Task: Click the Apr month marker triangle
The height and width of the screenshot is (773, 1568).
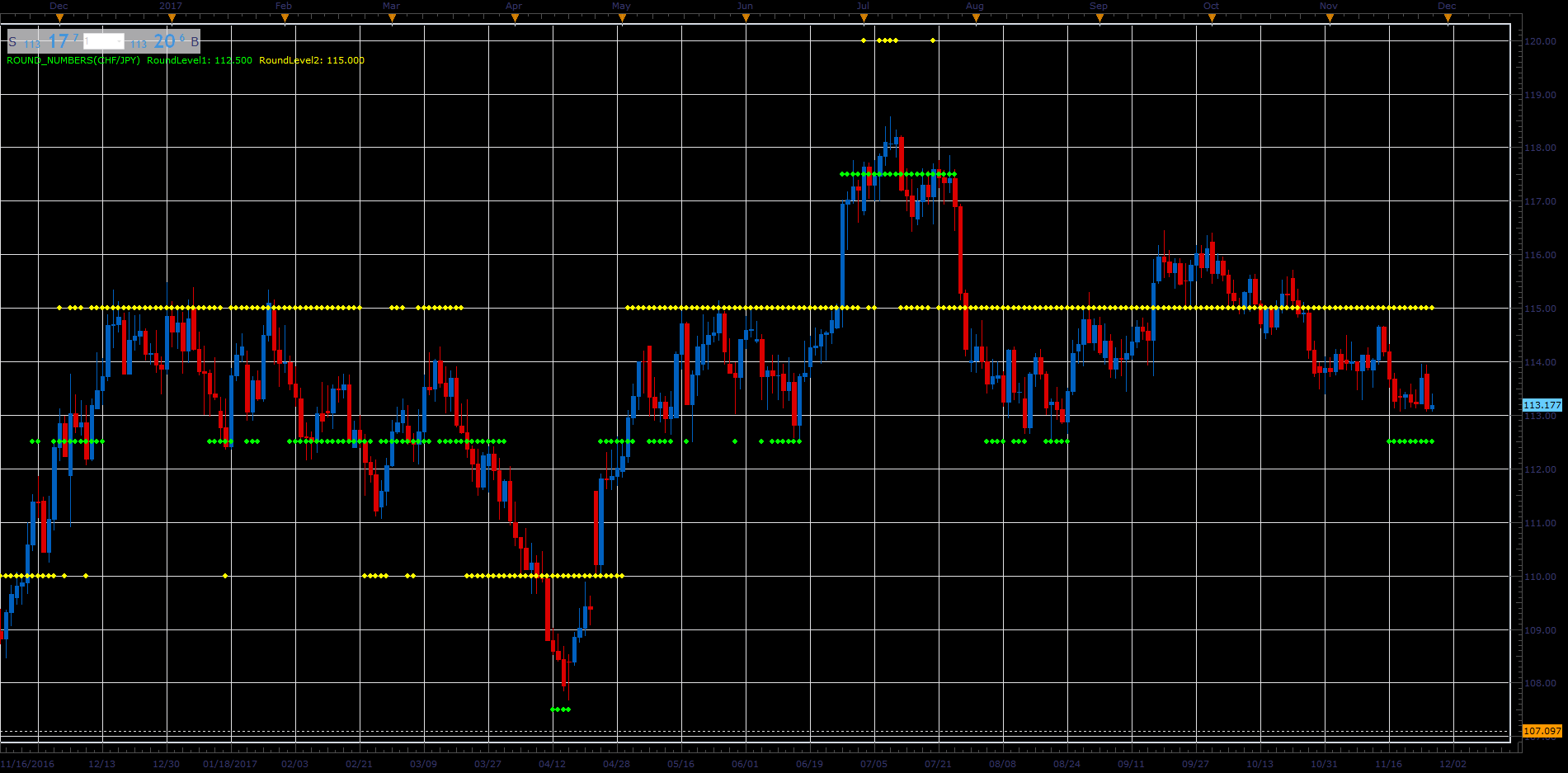Action: [515, 18]
